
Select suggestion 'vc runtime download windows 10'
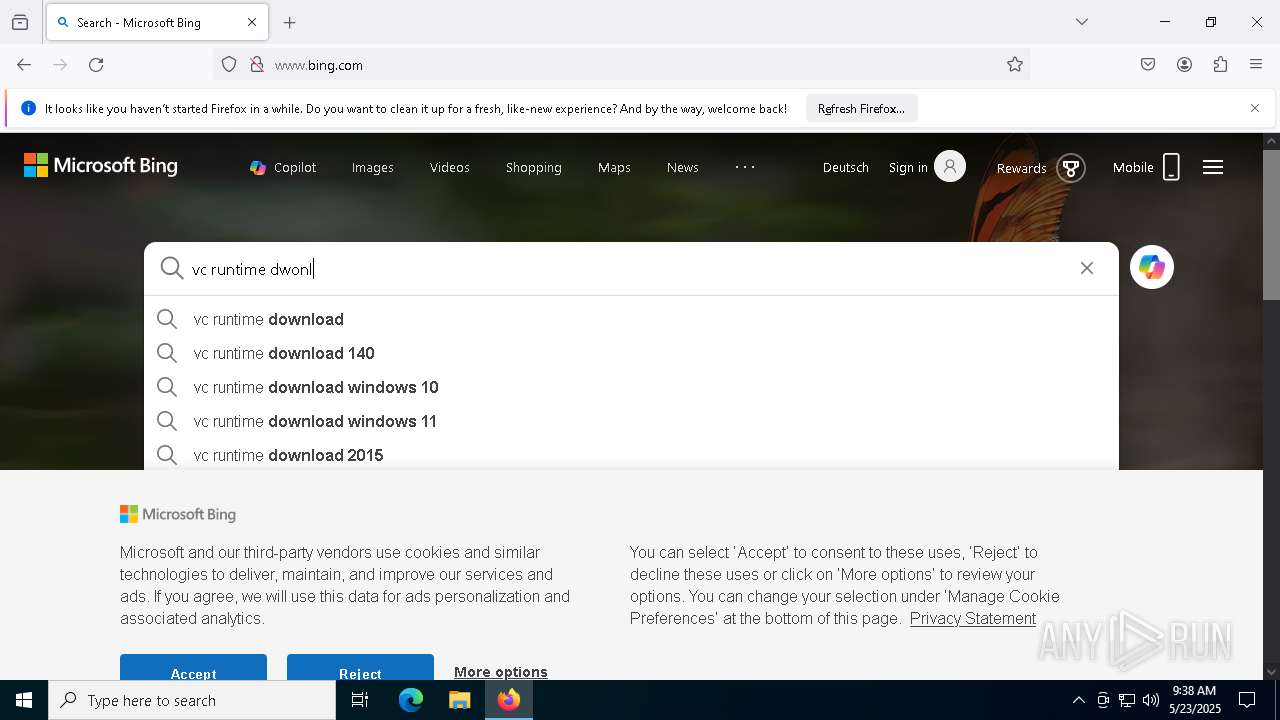click(631, 387)
